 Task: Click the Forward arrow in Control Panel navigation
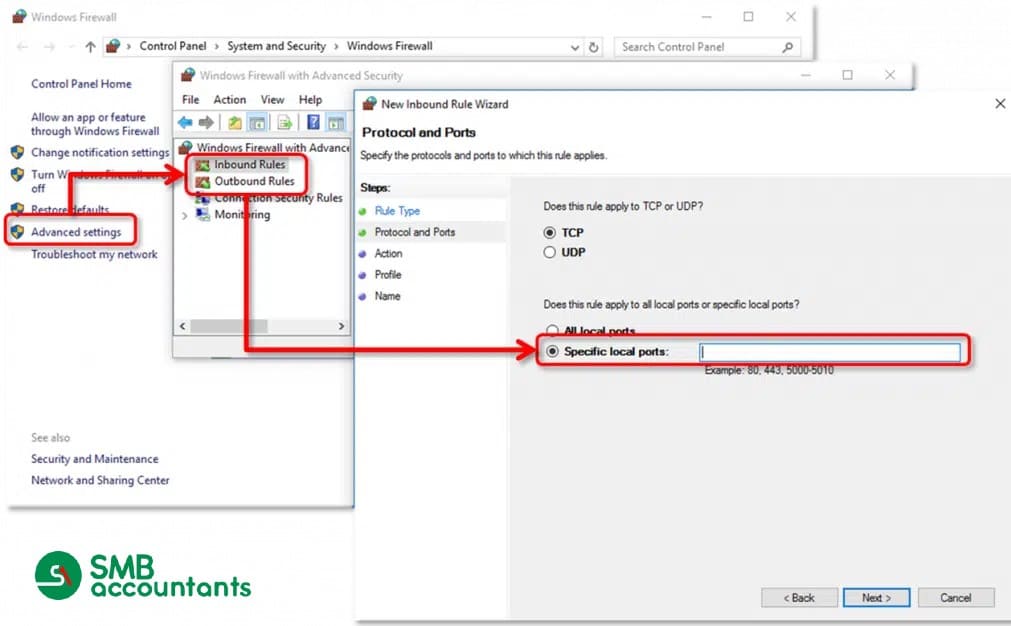[x=49, y=46]
